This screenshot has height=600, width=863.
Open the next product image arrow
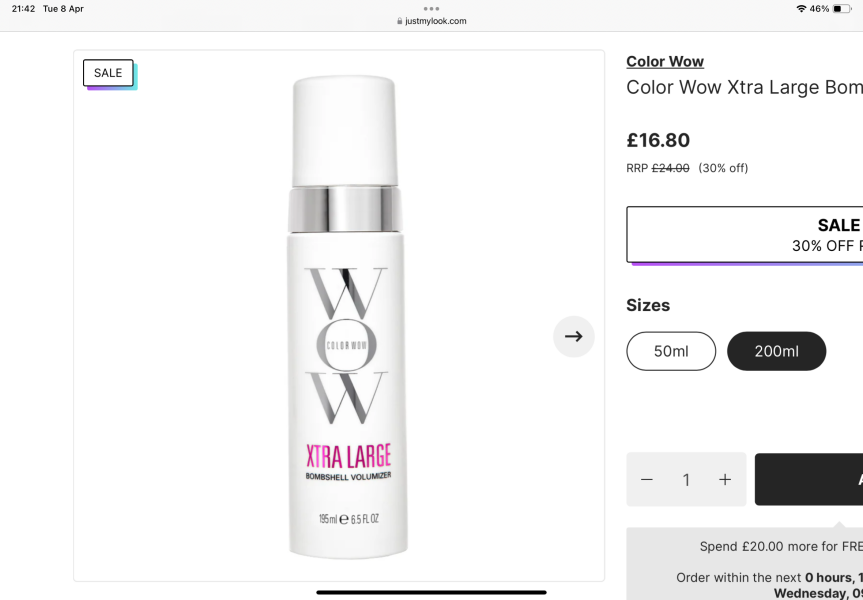point(573,337)
